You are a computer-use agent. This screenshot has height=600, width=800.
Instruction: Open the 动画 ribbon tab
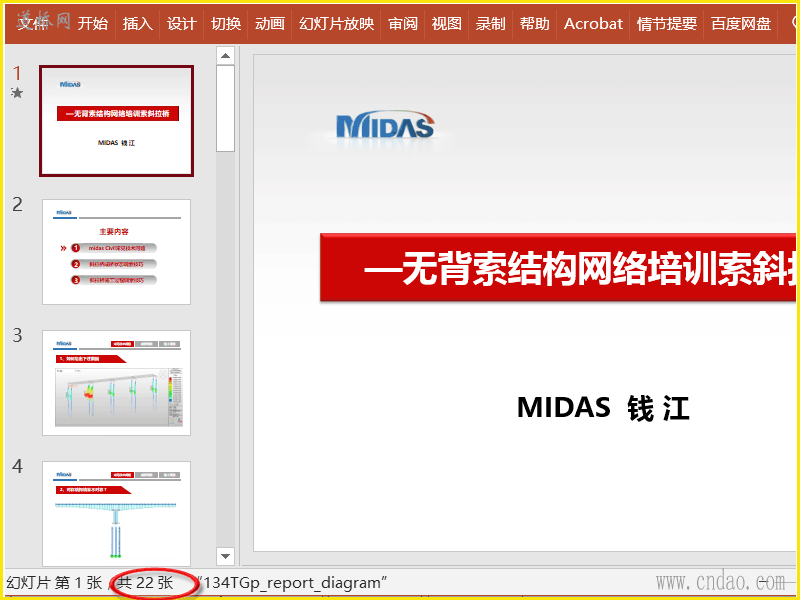pyautogui.click(x=270, y=23)
